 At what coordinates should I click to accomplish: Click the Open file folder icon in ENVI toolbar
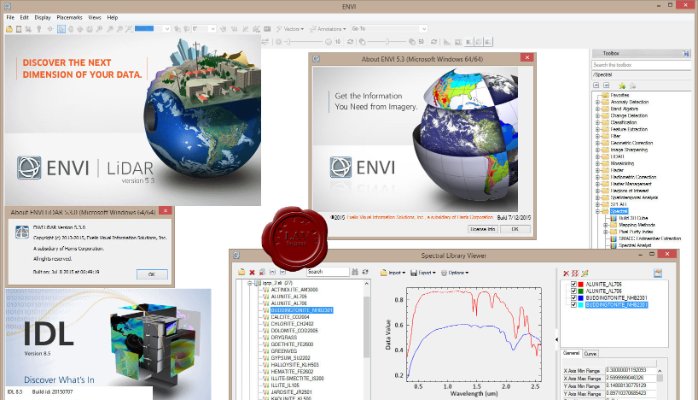pos(9,29)
